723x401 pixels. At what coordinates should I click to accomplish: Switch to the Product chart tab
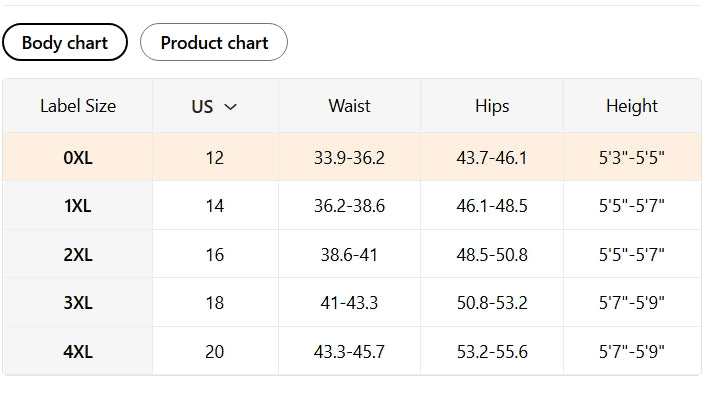click(x=214, y=43)
